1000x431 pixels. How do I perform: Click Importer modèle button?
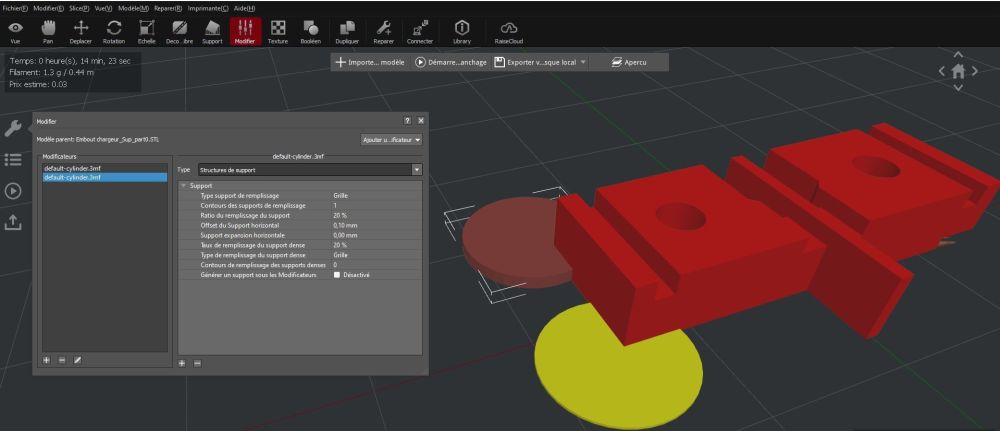pos(370,62)
